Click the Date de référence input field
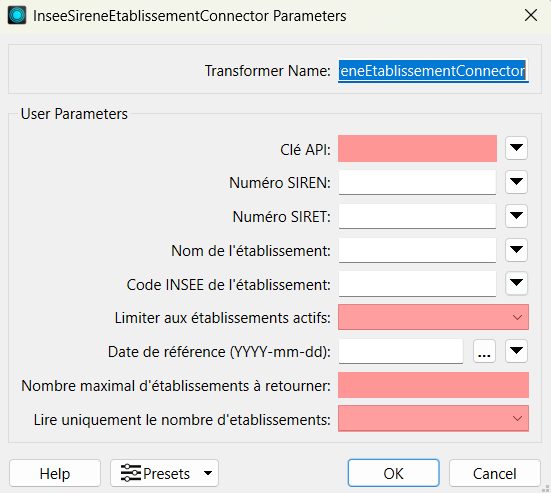 401,351
